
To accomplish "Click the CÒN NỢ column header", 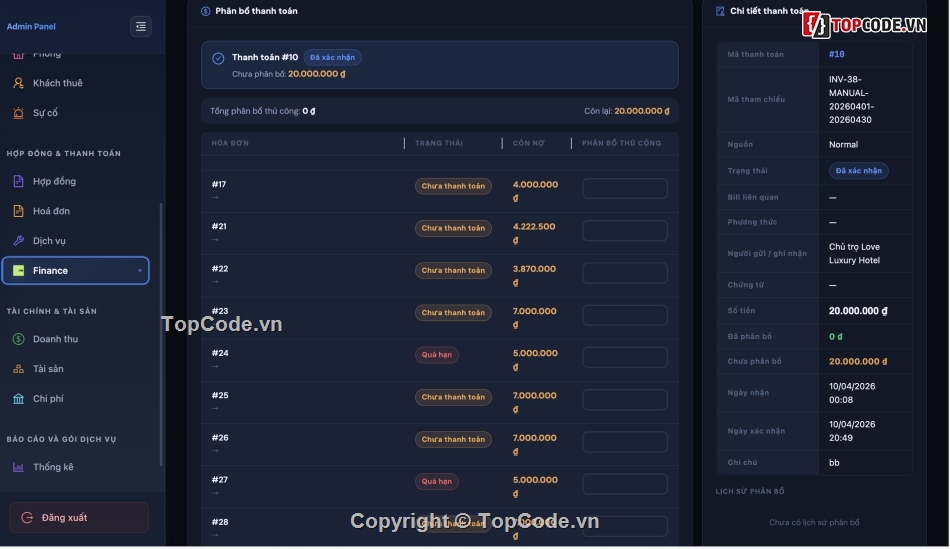I will (528, 144).
